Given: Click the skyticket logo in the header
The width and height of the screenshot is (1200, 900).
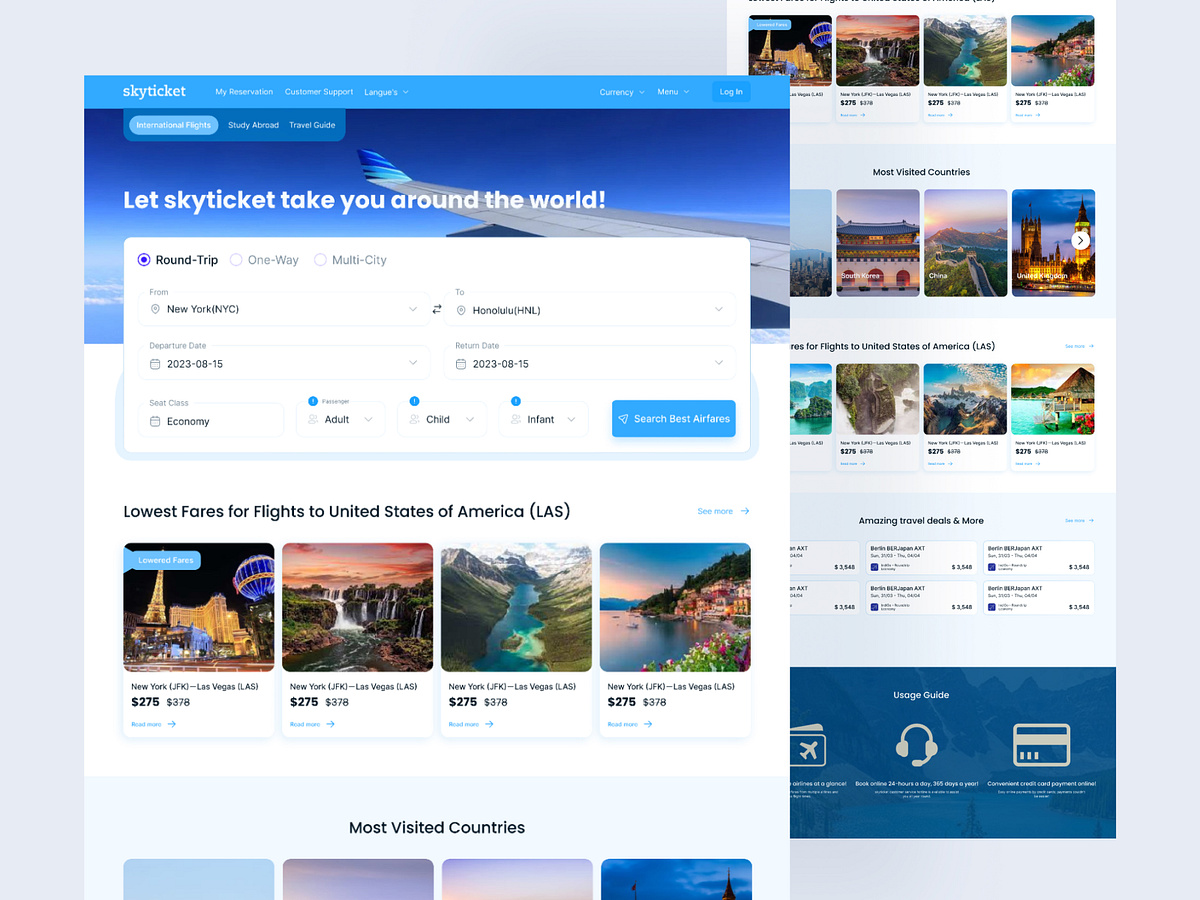Looking at the screenshot, I should [x=154, y=91].
